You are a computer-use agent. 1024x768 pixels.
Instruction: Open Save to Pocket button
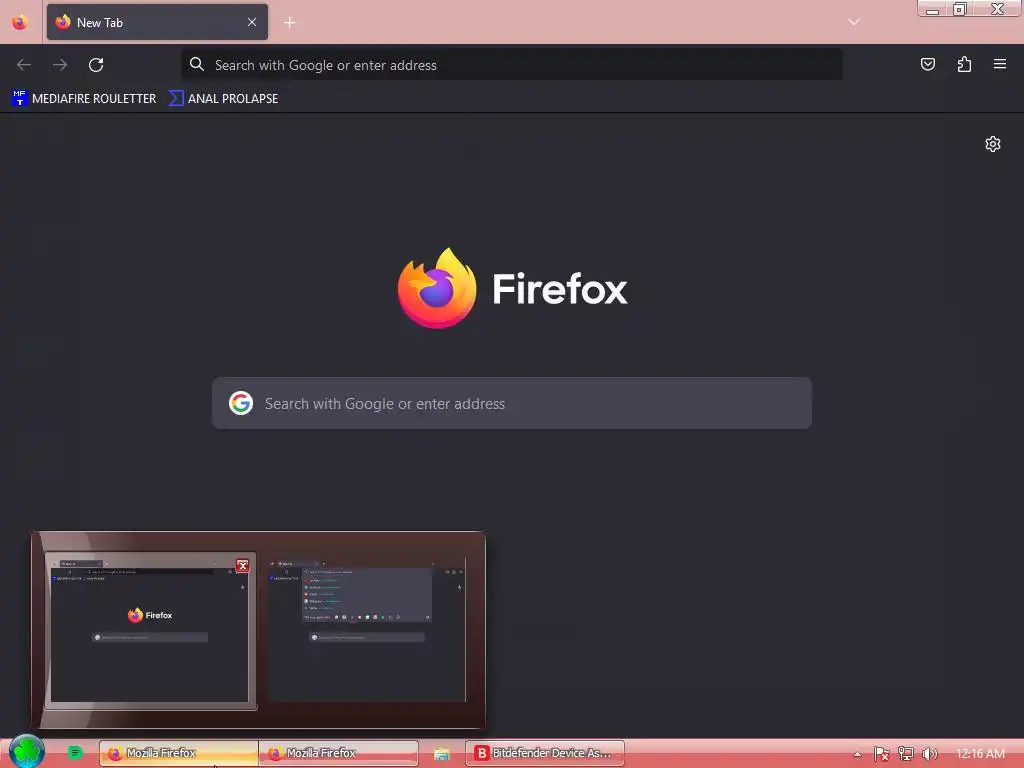927,64
